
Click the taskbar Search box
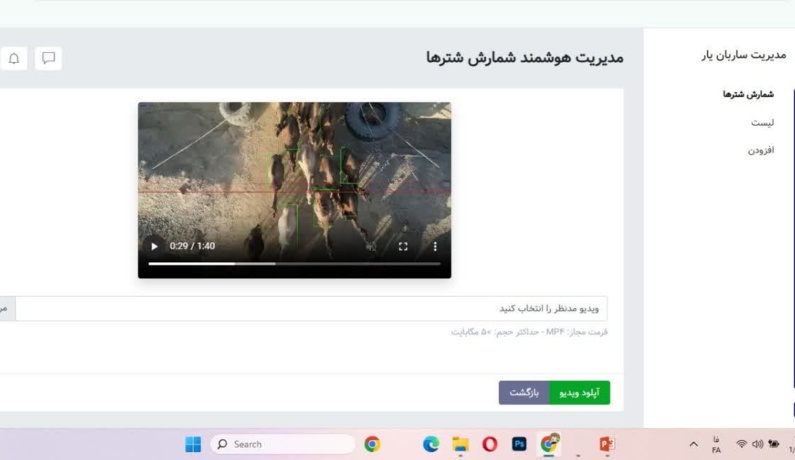click(x=283, y=444)
